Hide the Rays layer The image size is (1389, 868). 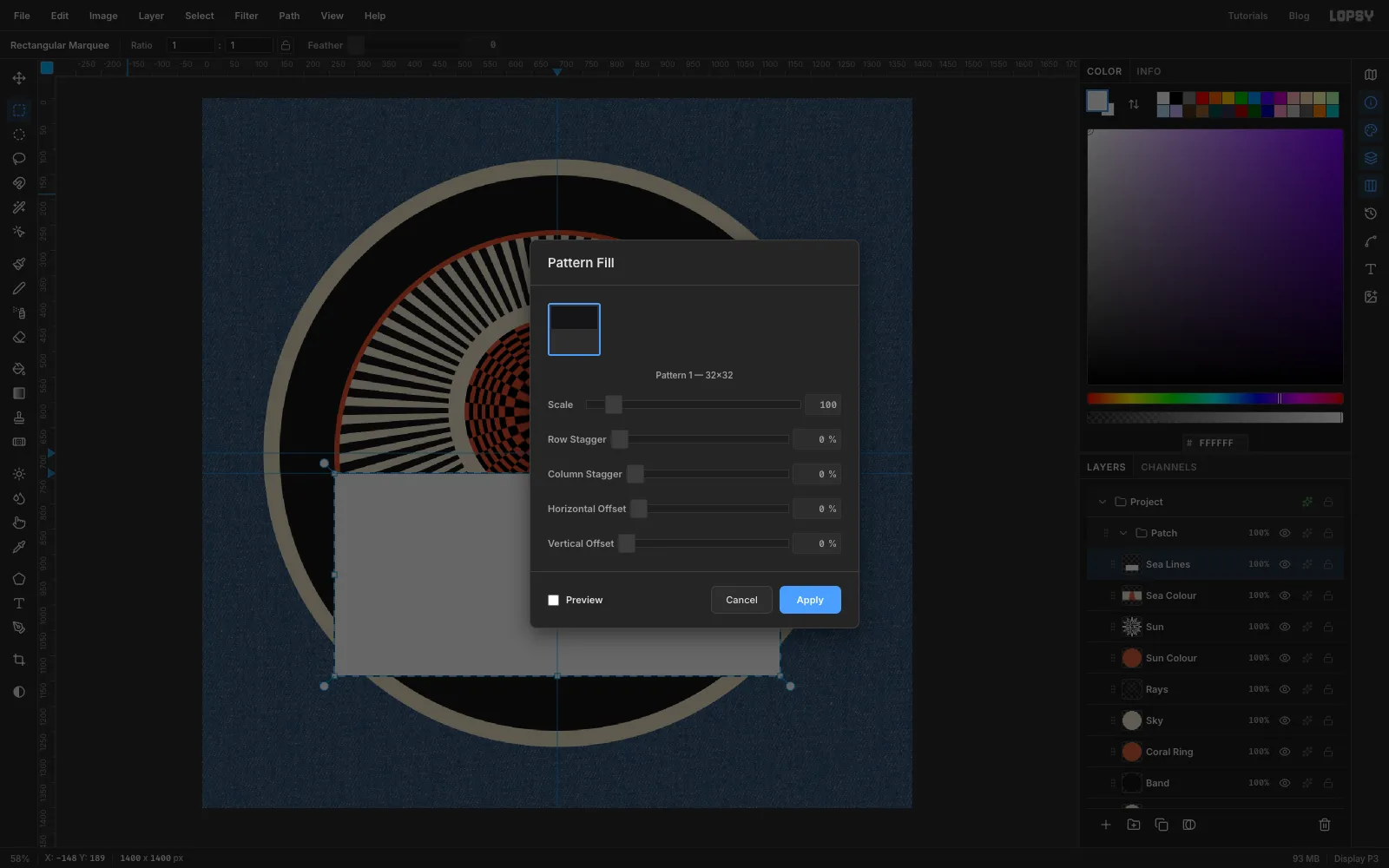[1285, 689]
